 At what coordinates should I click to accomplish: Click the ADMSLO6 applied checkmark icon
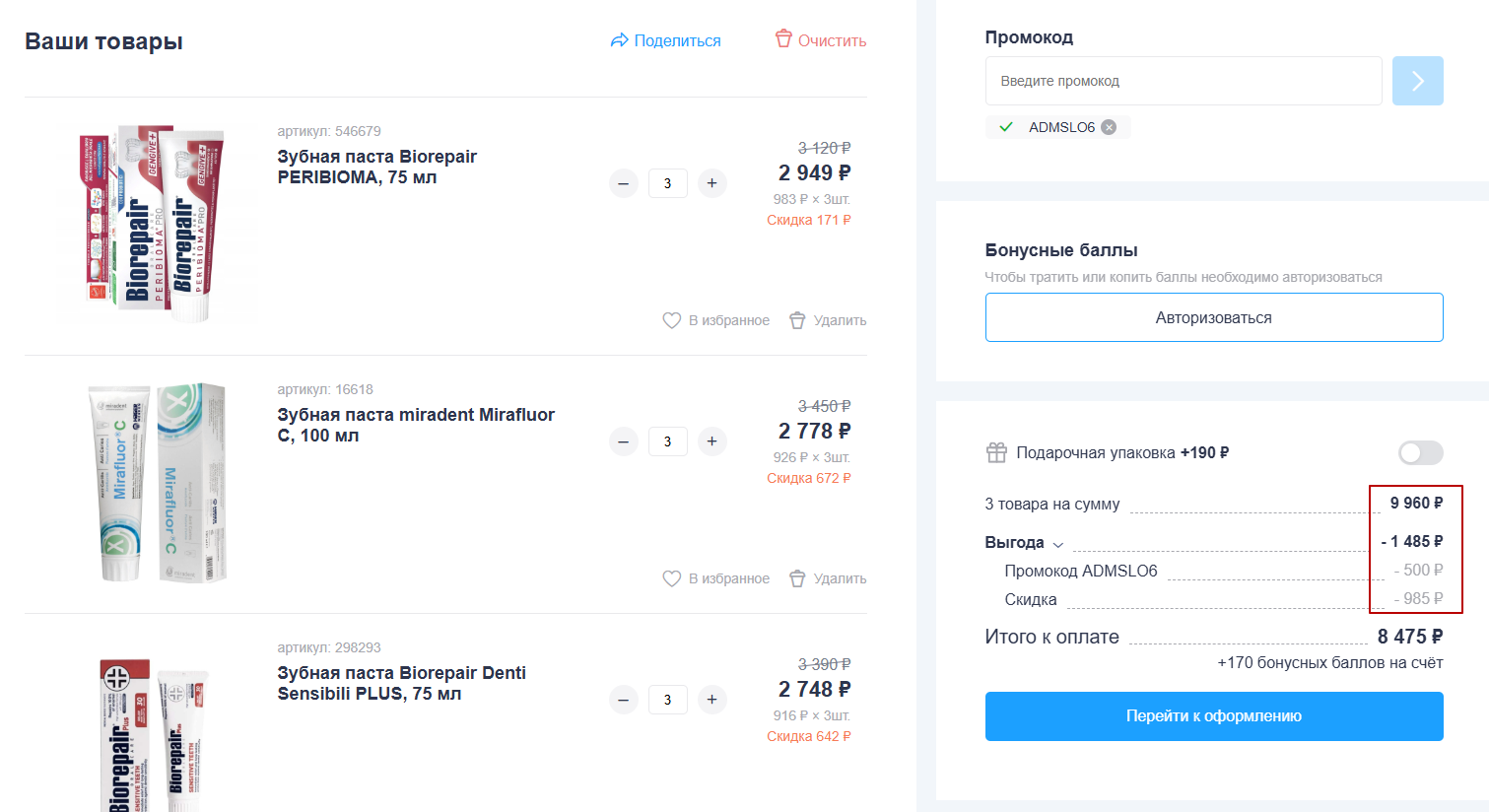[x=1005, y=127]
